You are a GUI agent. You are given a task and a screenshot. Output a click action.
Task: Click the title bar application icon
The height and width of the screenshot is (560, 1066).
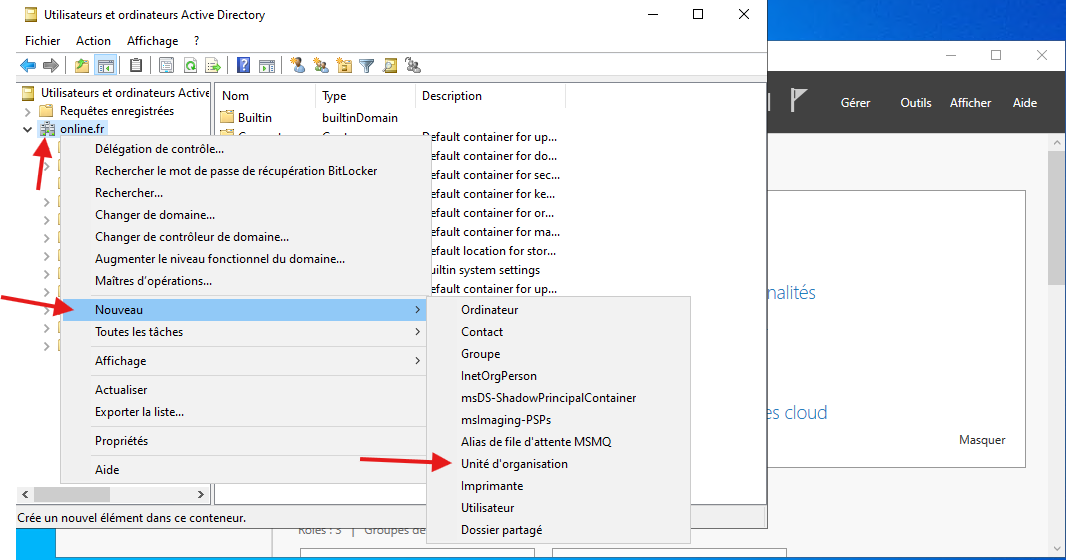31,14
